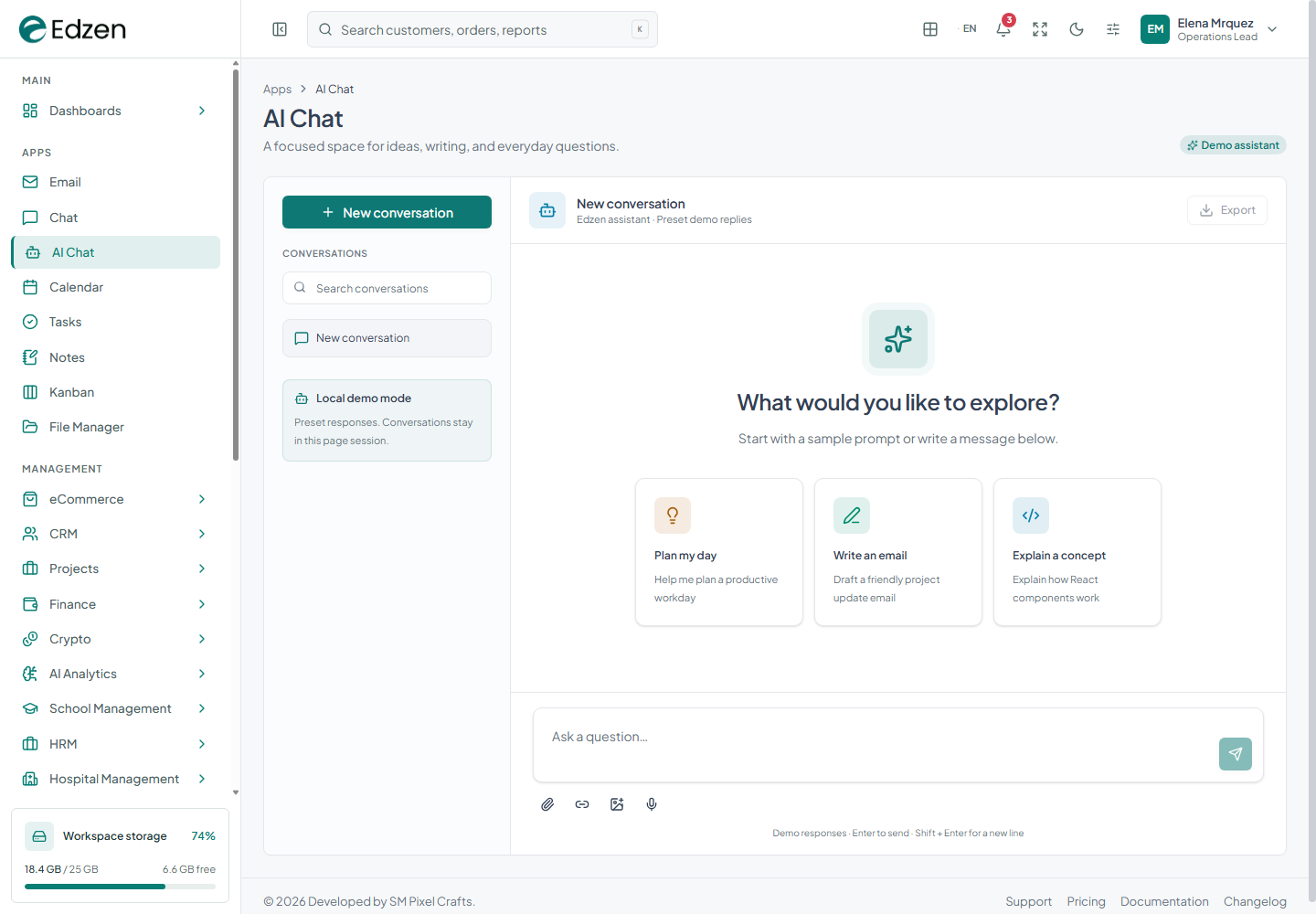Click the green New conversation button
The height and width of the screenshot is (914, 1316).
point(387,212)
